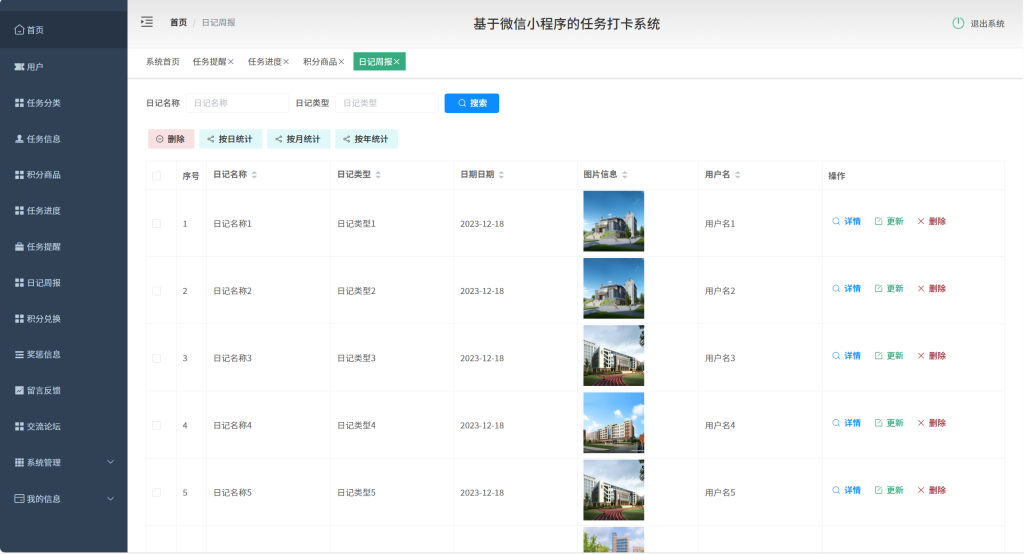
Task: Toggle the select-all header checkbox
Action: [157, 175]
